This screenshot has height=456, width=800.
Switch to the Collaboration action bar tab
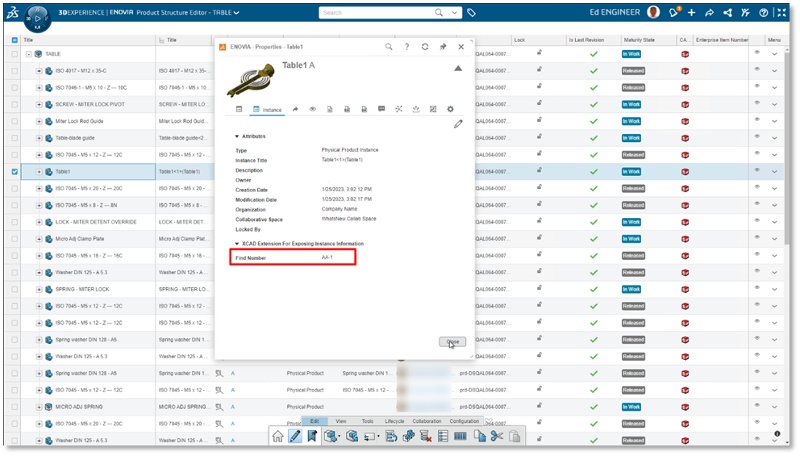(x=427, y=421)
